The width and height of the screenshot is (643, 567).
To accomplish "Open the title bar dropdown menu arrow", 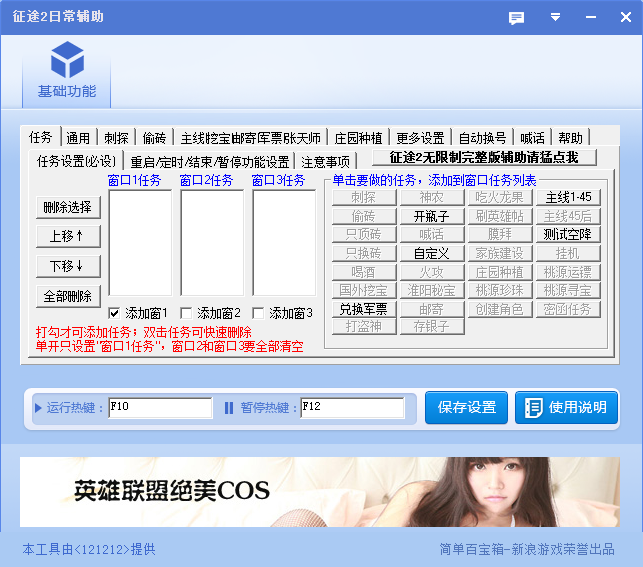I will point(555,17).
